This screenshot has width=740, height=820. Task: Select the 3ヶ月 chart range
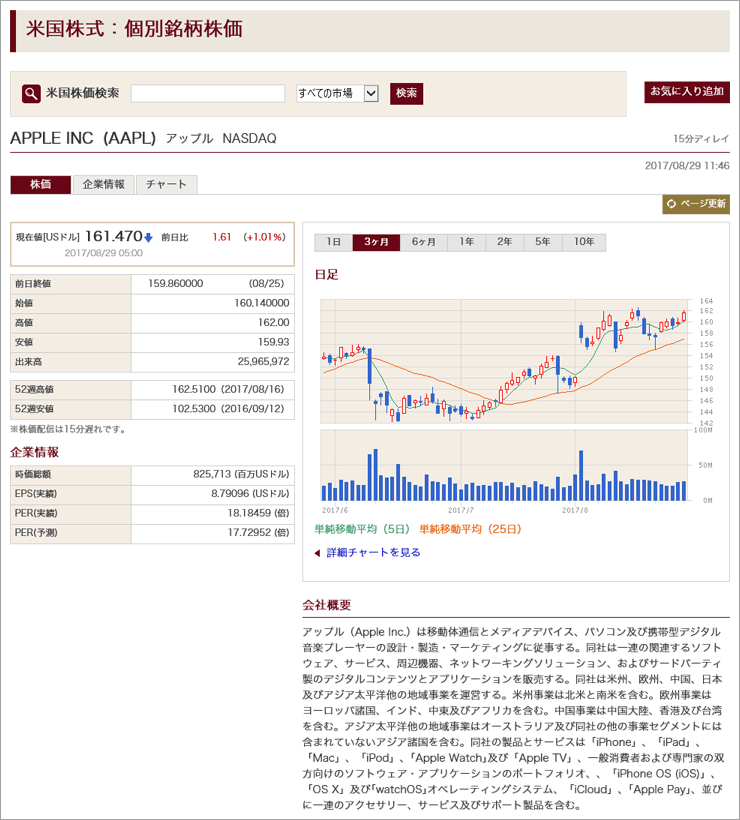(x=376, y=242)
